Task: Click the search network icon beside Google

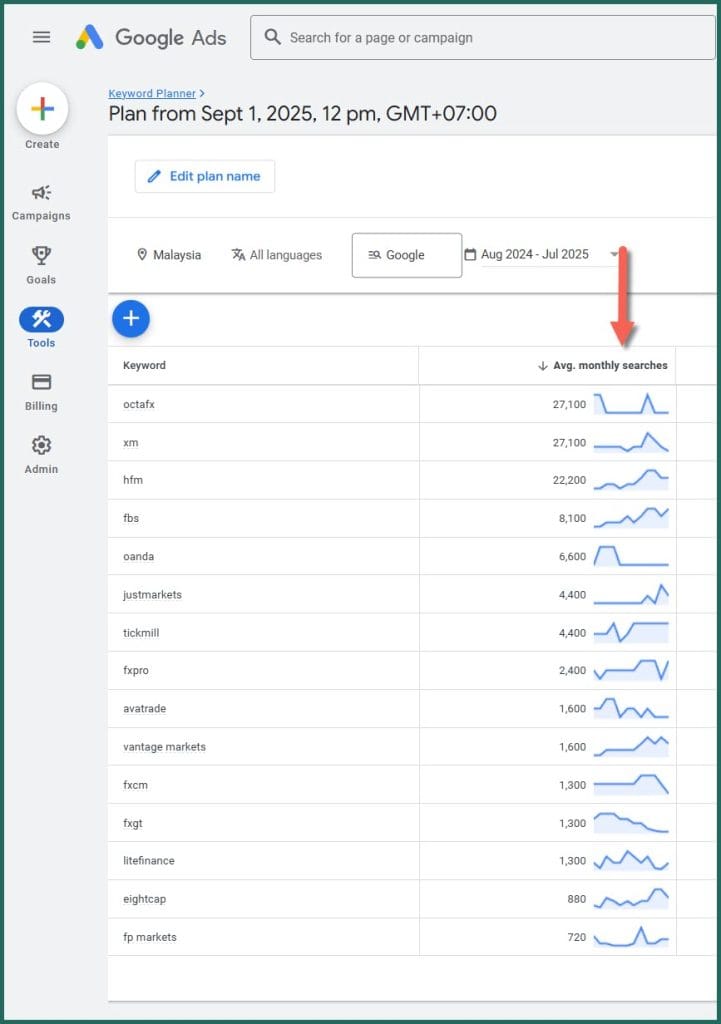Action: (x=374, y=255)
